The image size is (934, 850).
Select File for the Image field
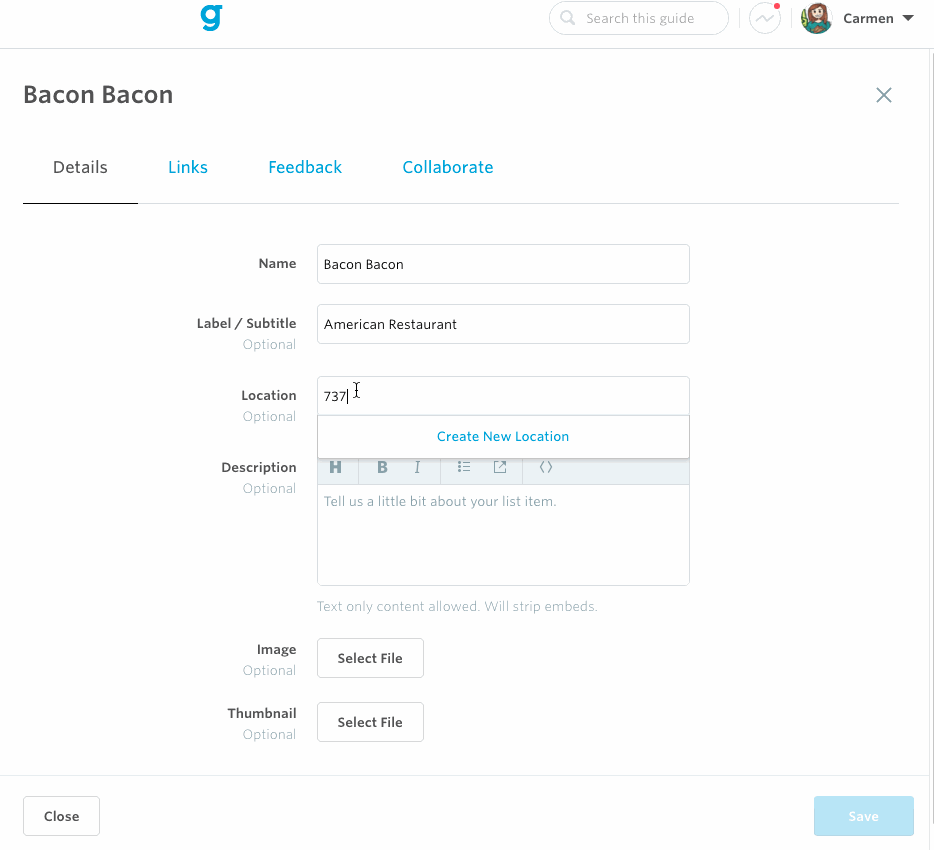pyautogui.click(x=370, y=658)
